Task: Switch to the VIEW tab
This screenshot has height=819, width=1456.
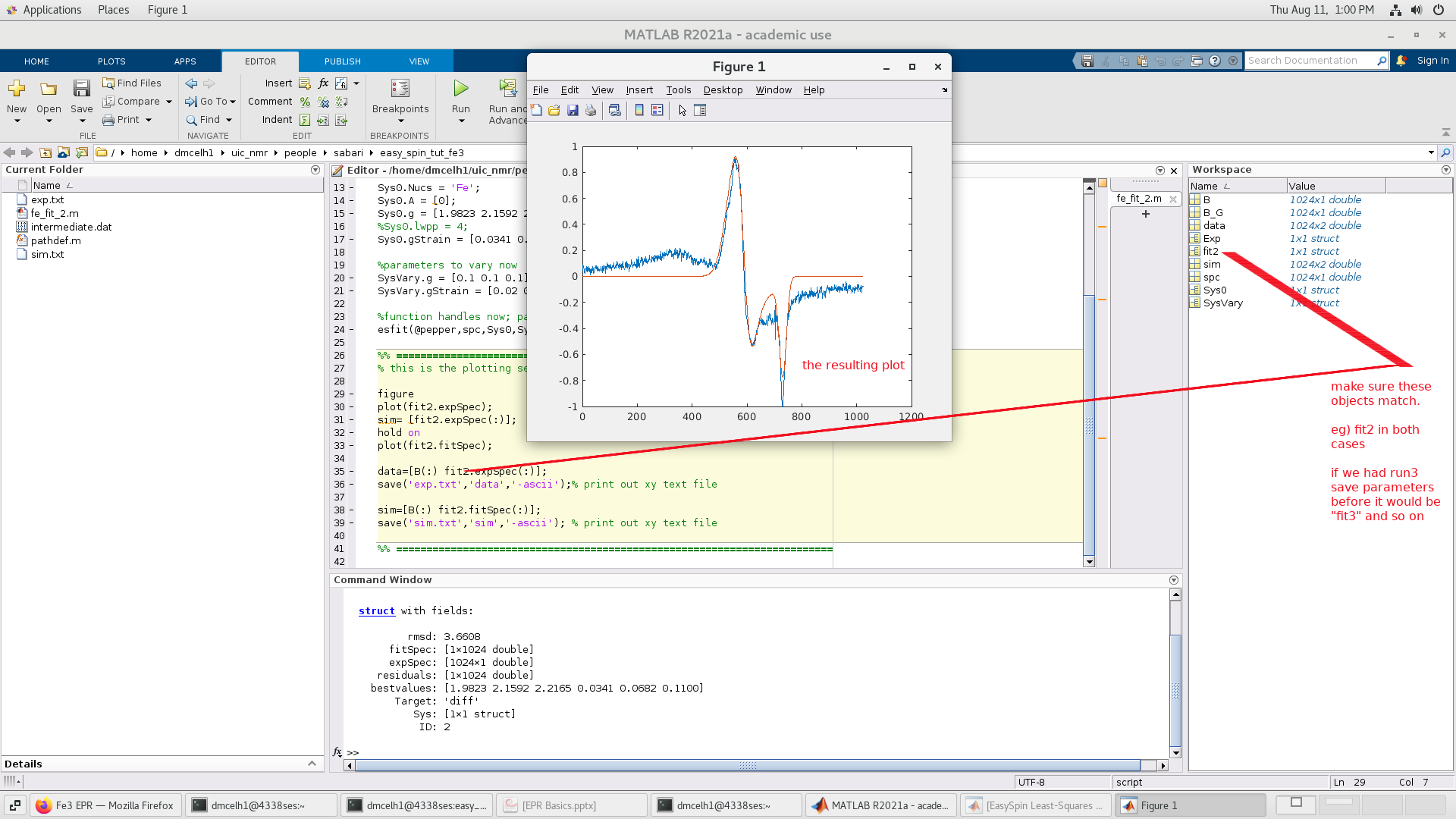Action: 419,61
